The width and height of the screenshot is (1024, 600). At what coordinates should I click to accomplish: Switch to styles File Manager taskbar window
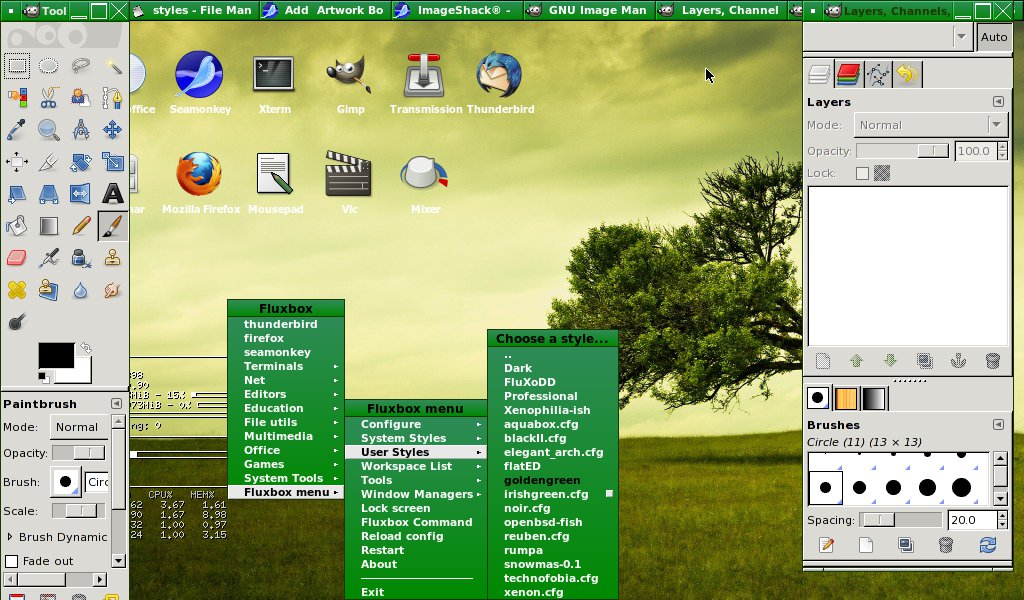pos(194,10)
